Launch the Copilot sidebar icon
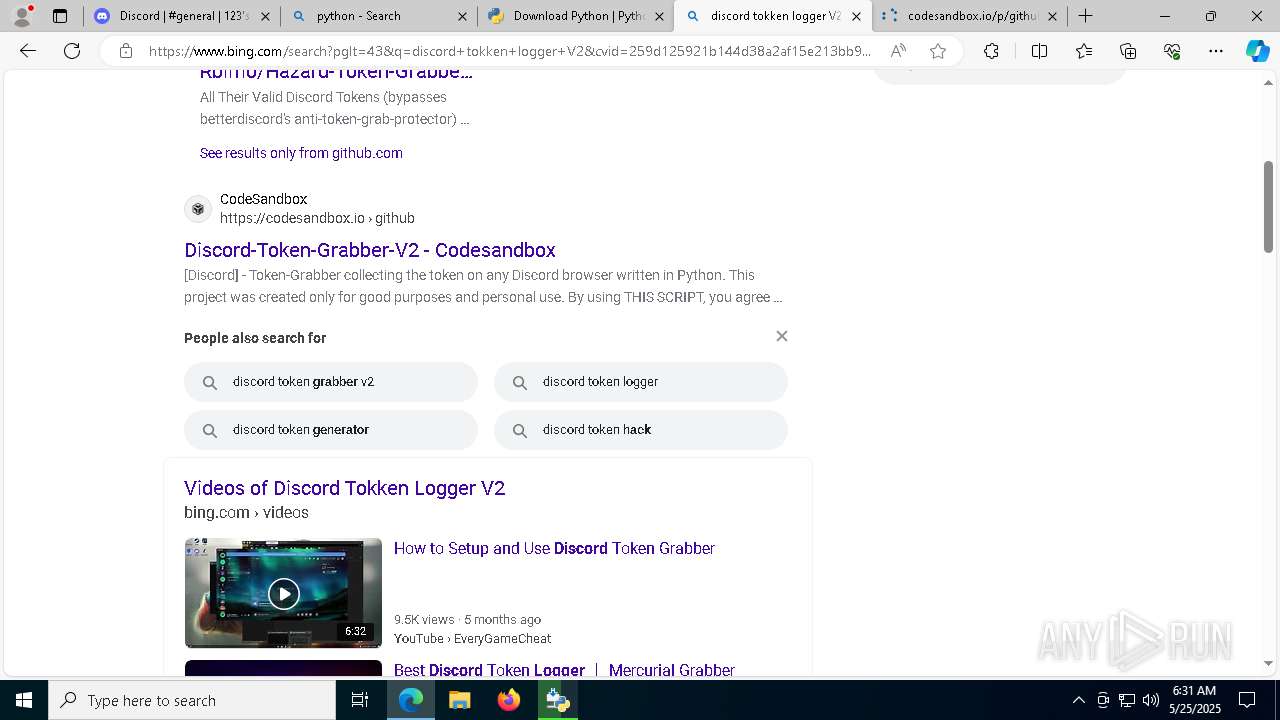 pyautogui.click(x=1257, y=51)
